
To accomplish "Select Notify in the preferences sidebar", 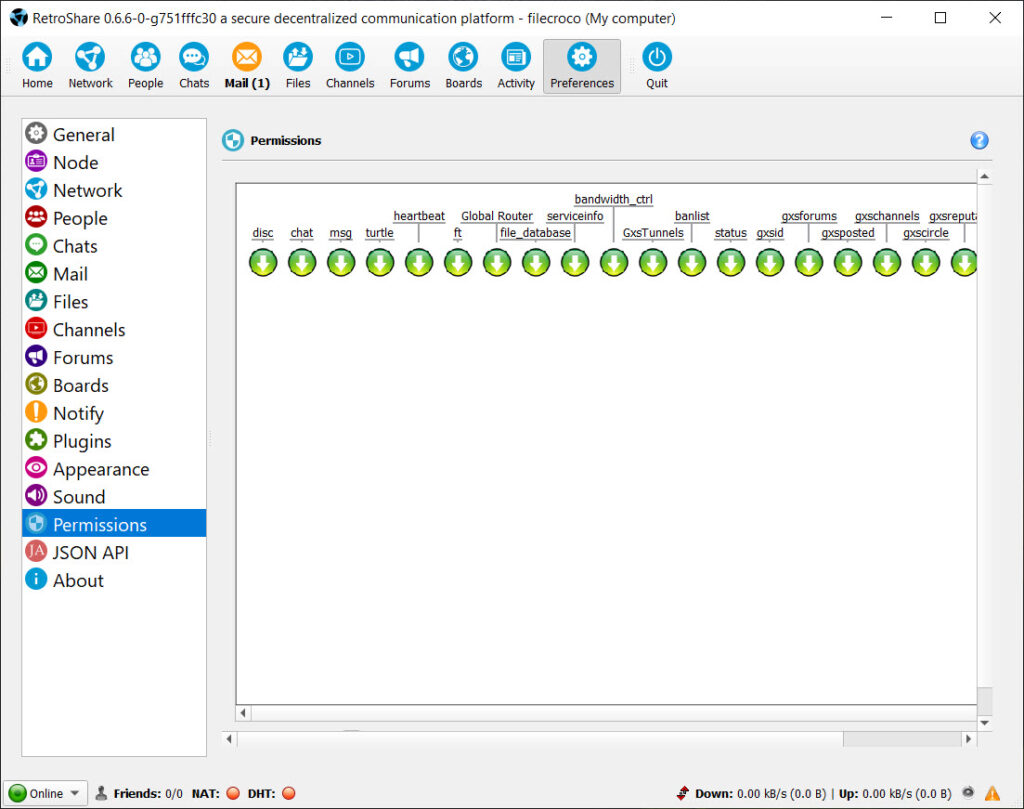I will (x=114, y=413).
